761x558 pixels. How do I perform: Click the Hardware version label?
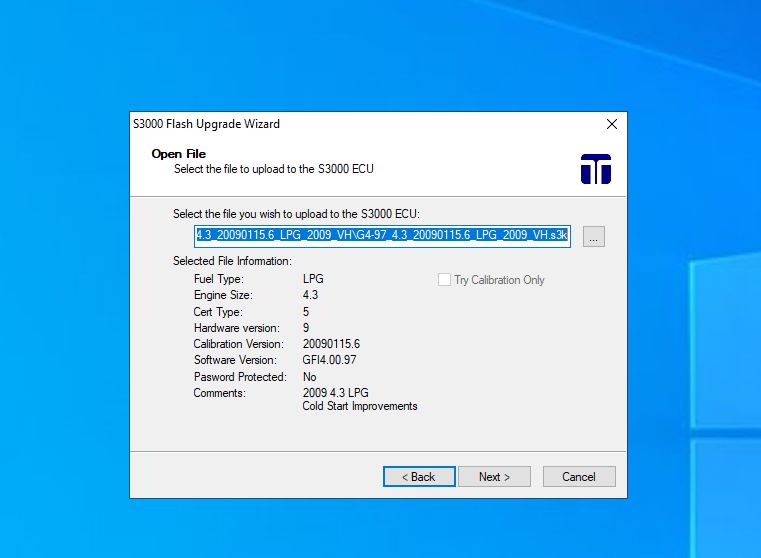tap(237, 328)
